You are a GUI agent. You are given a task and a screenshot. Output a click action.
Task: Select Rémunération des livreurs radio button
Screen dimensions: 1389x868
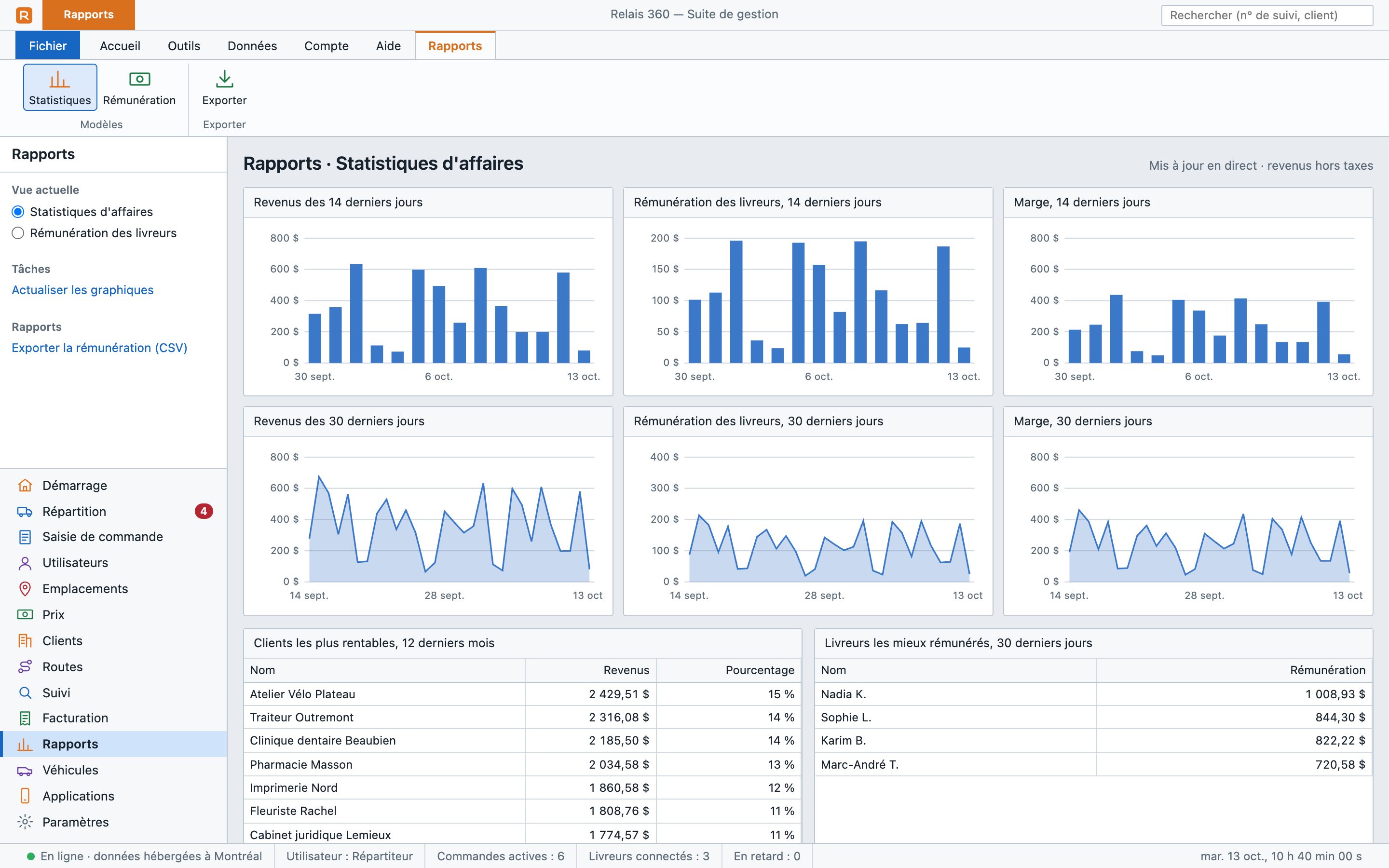click(x=18, y=233)
